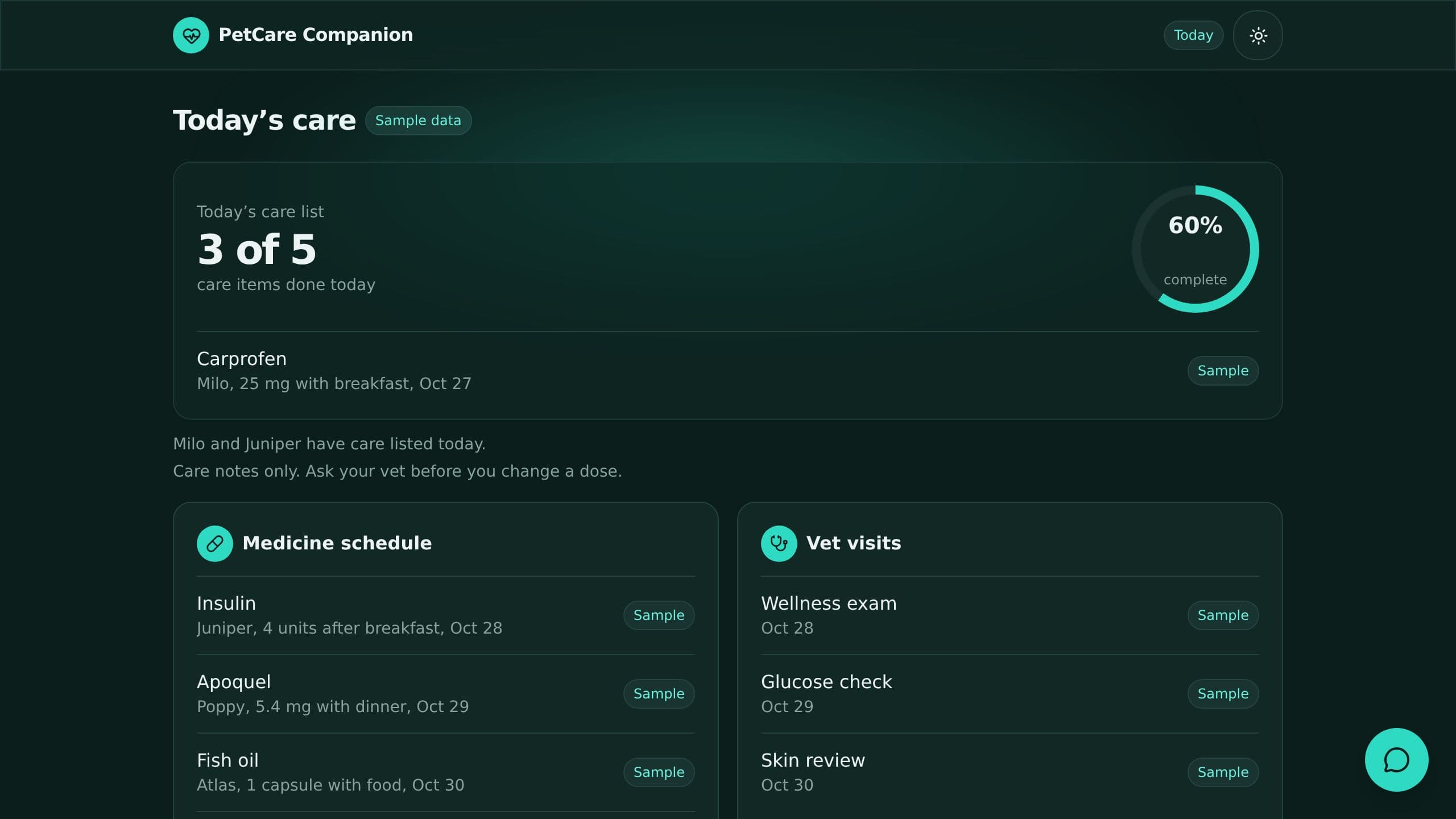Click the Vet visits stethoscope icon
Screen dimensions: 1456x819
pos(779,544)
